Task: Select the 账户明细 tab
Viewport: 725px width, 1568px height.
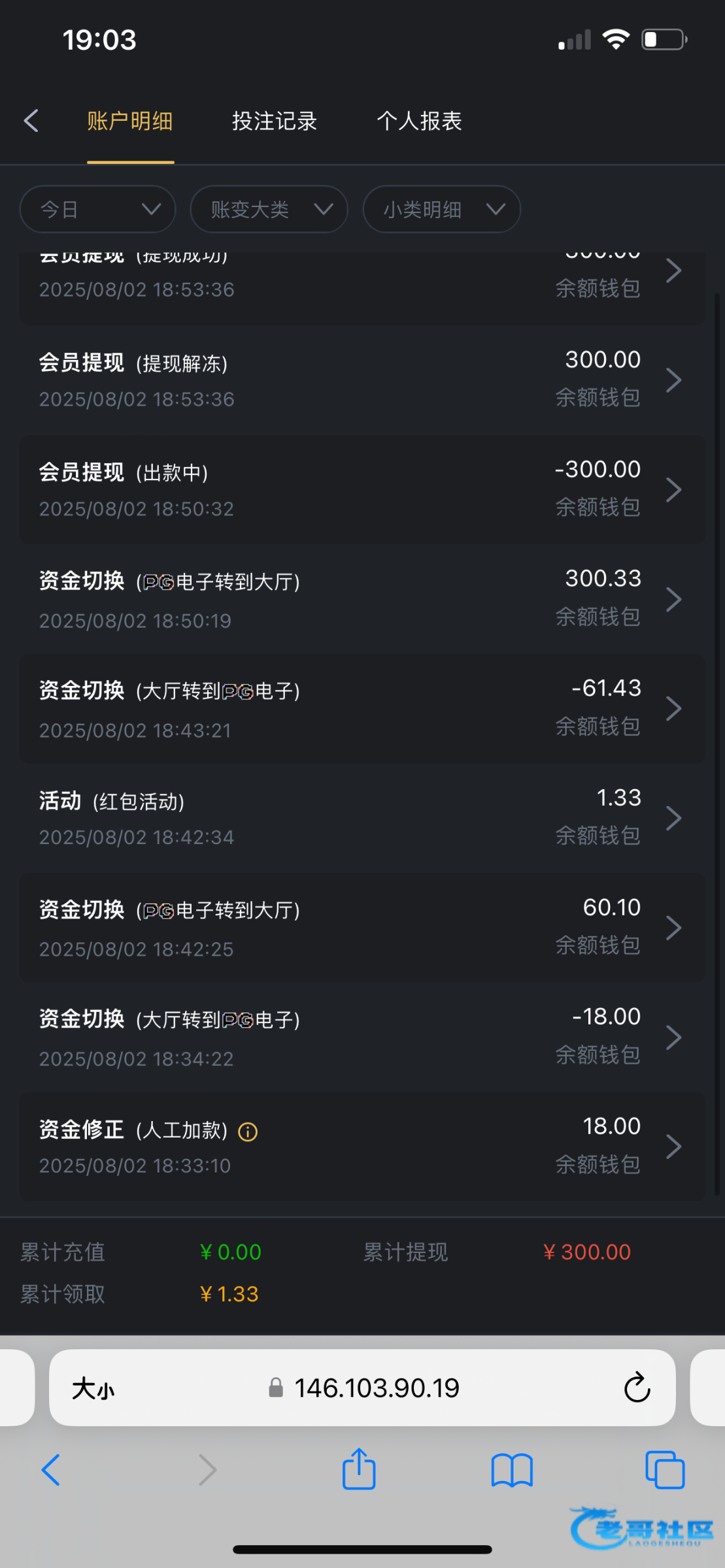Action: (x=130, y=121)
